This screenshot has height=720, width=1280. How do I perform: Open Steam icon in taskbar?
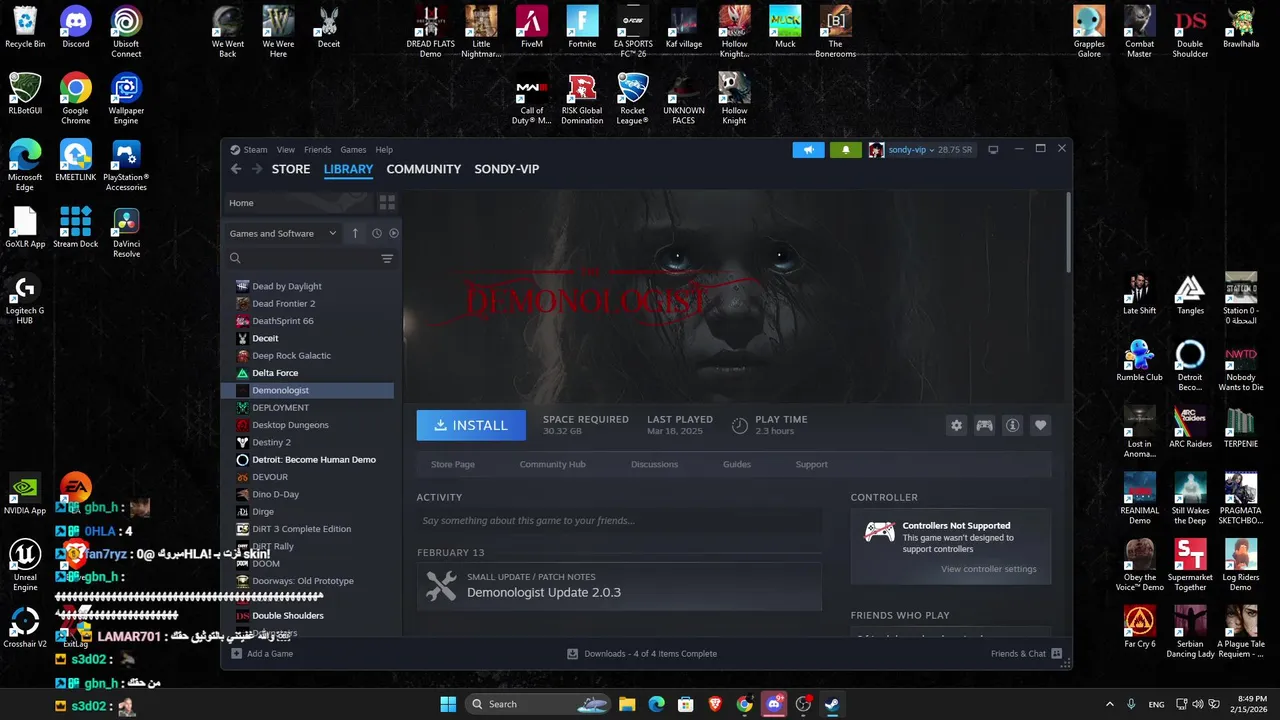(x=832, y=704)
